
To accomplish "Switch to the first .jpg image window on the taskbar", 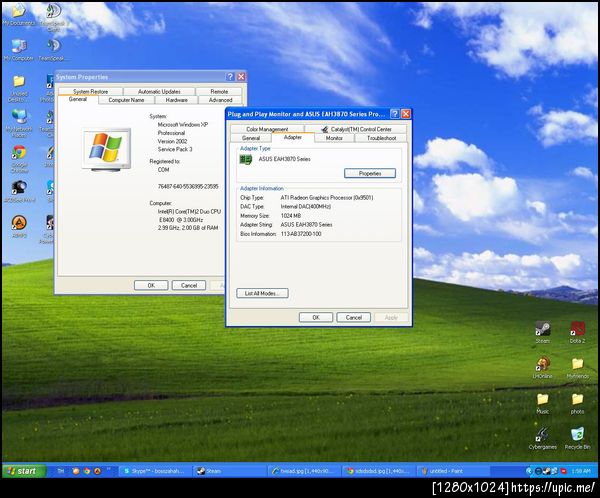I will pyautogui.click(x=302, y=471).
